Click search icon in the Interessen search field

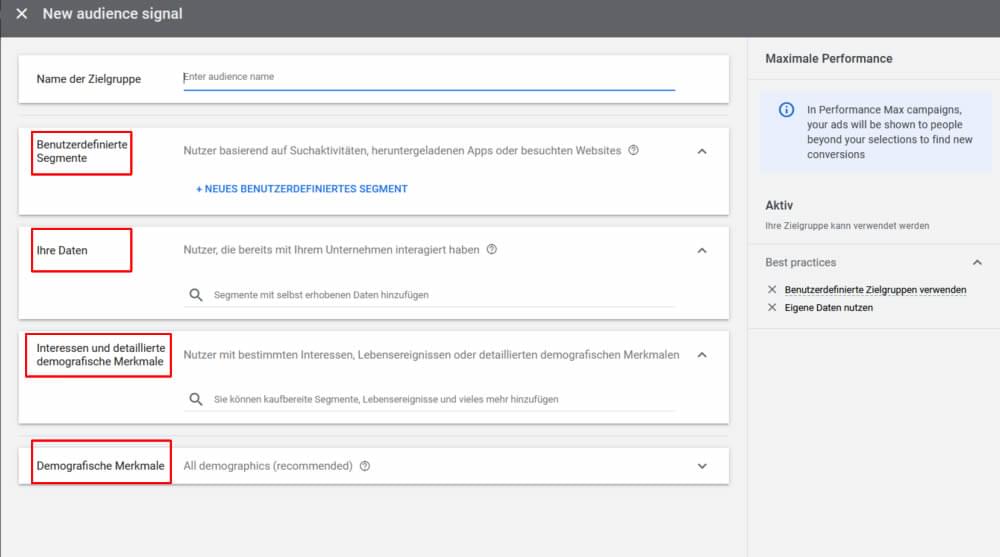click(x=196, y=399)
